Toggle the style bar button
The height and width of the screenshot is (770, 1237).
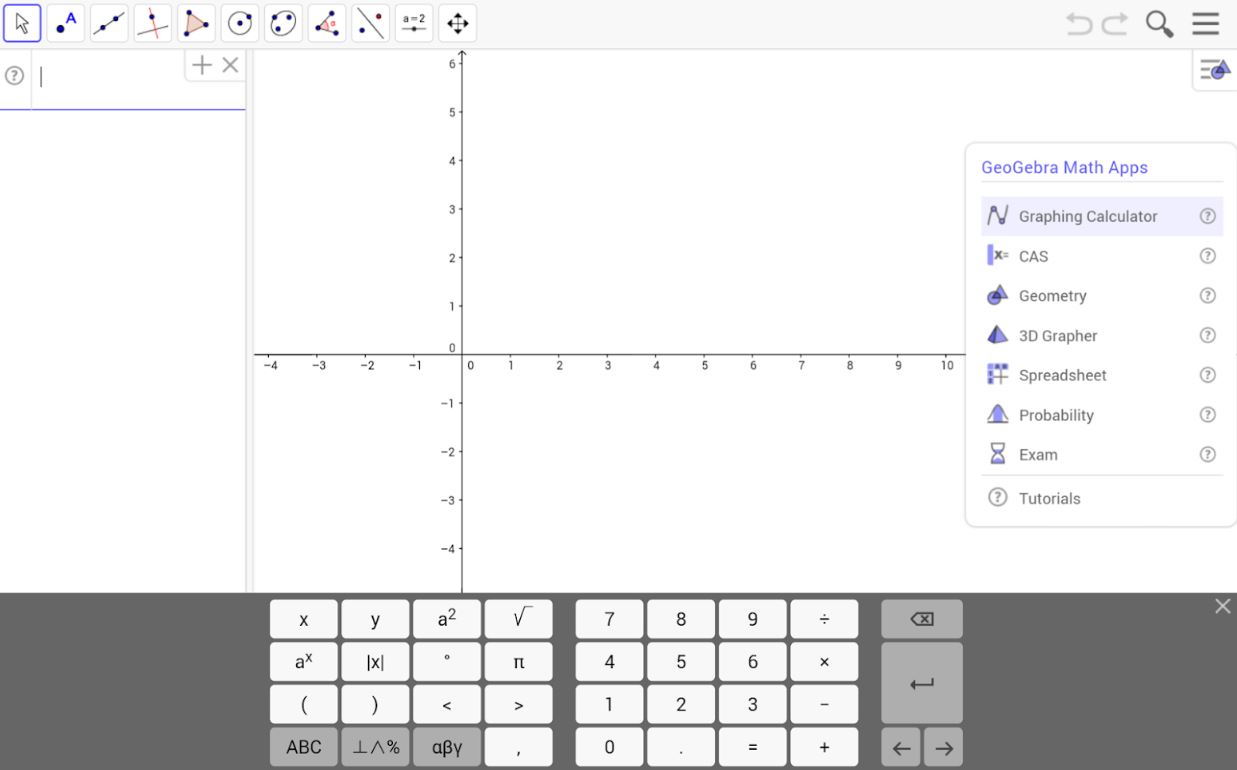coord(1215,70)
